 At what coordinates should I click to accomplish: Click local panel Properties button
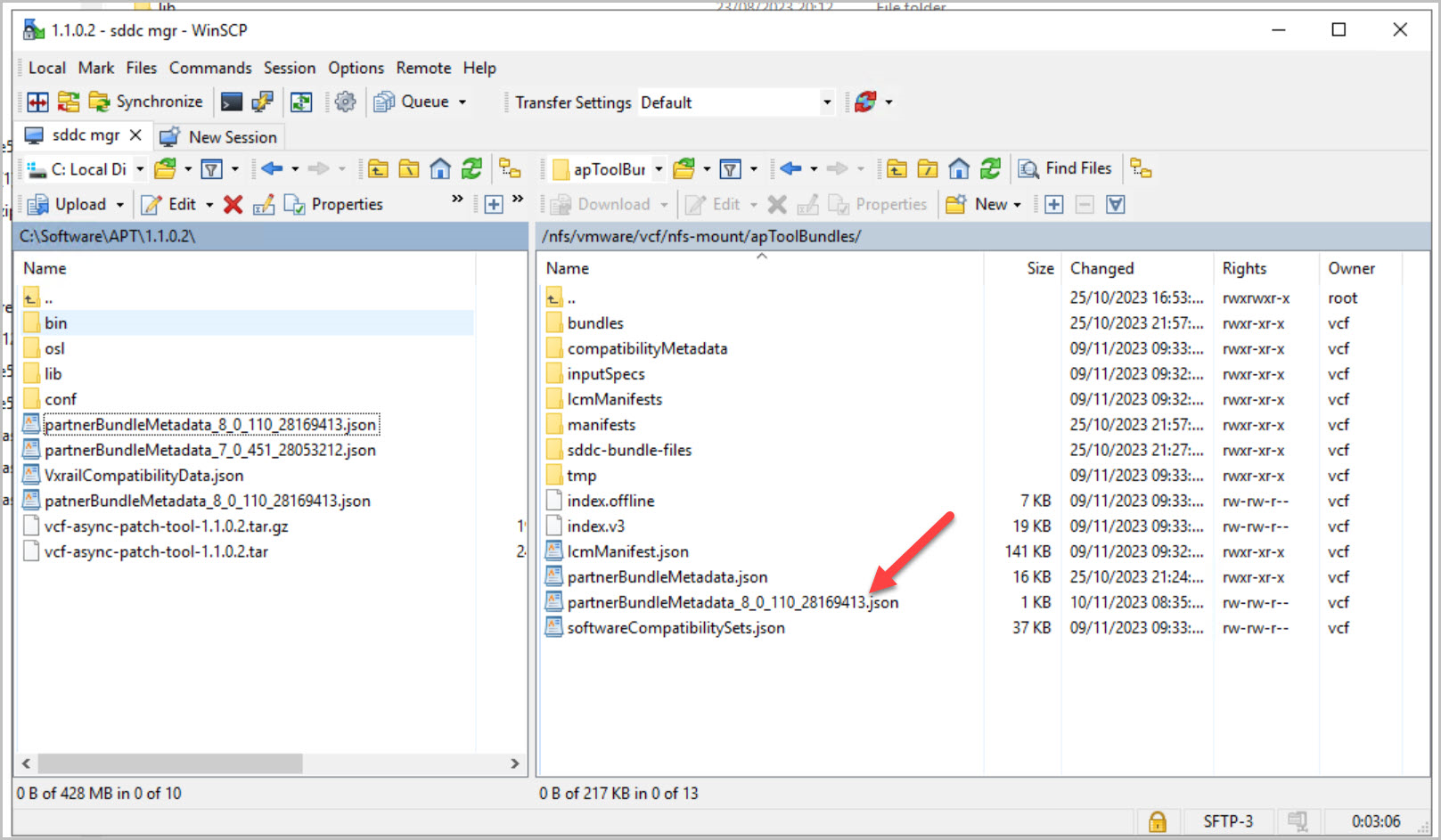click(334, 205)
